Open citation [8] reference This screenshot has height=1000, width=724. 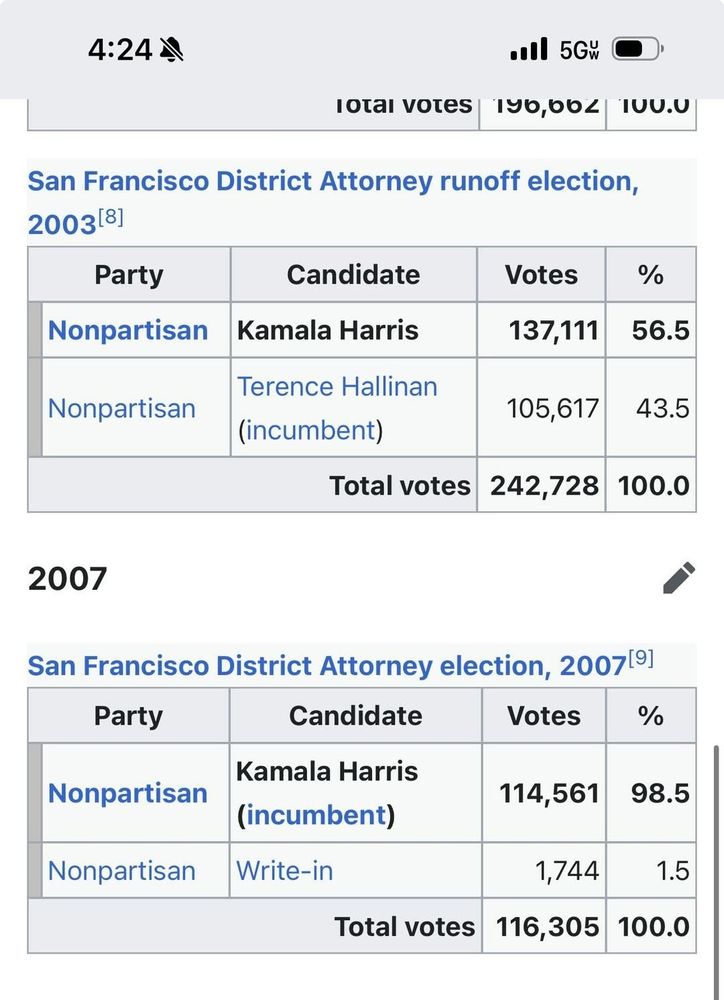click(x=110, y=217)
